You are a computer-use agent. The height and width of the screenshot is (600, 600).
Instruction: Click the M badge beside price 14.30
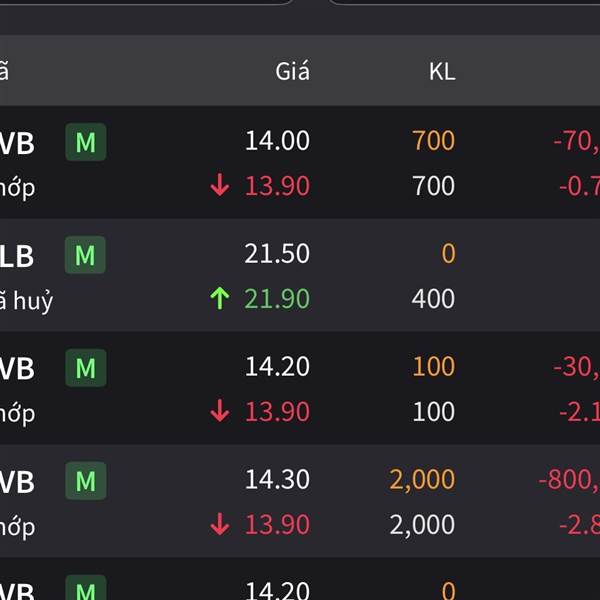click(86, 481)
